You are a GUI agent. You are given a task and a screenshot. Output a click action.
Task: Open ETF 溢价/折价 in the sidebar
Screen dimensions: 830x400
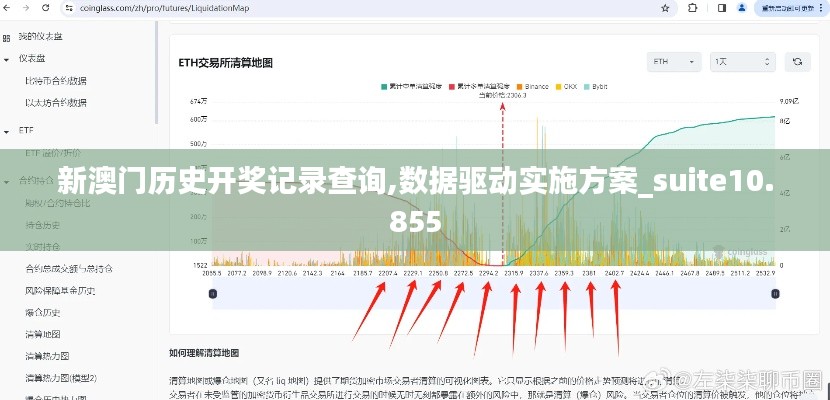click(x=53, y=153)
